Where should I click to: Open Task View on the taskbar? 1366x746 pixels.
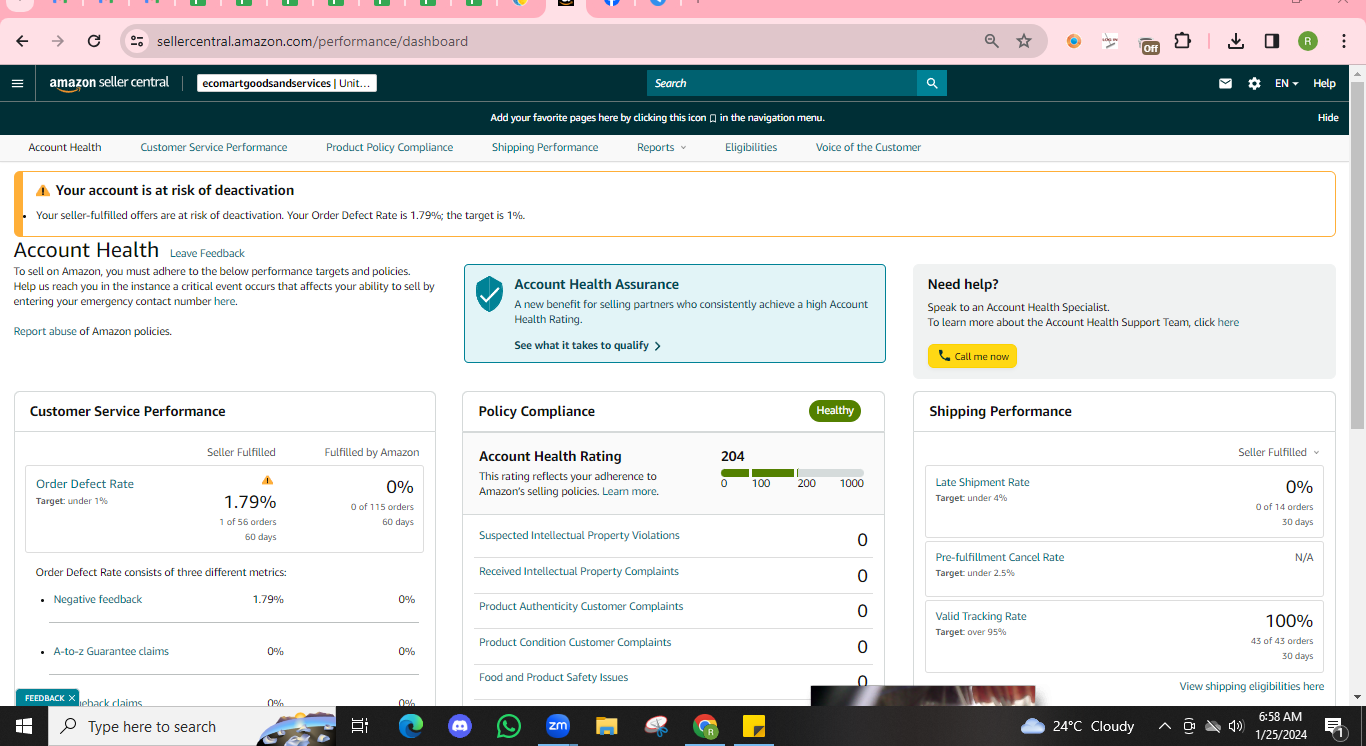(x=361, y=726)
